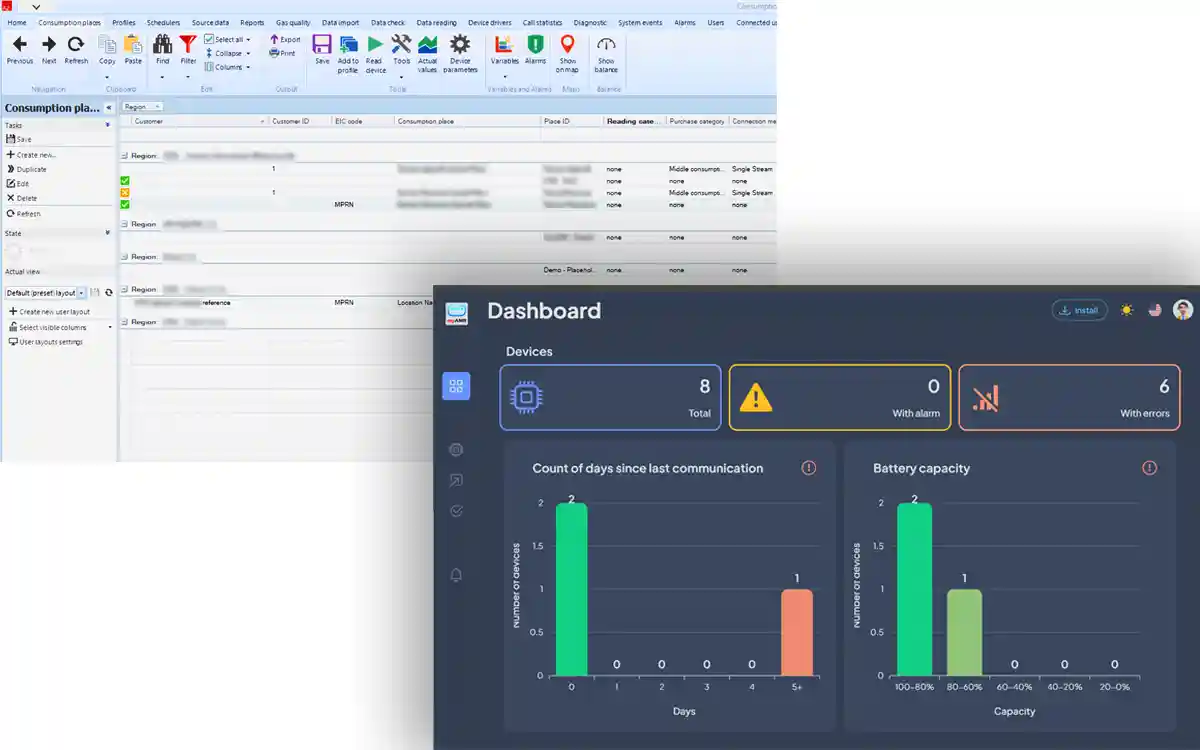Switch to the Gas quality tab
Image resolution: width=1200 pixels, height=750 pixels.
click(293, 22)
